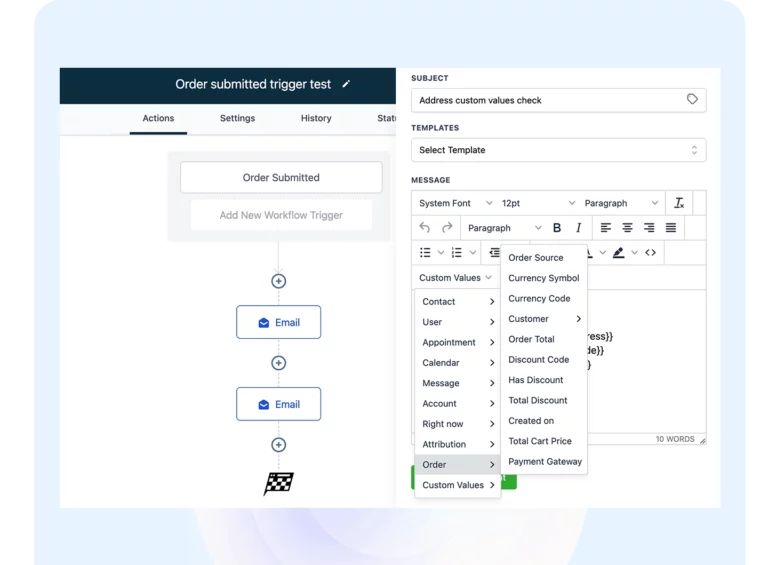768x565 pixels.
Task: Expand the Contact submenu
Action: coord(457,302)
